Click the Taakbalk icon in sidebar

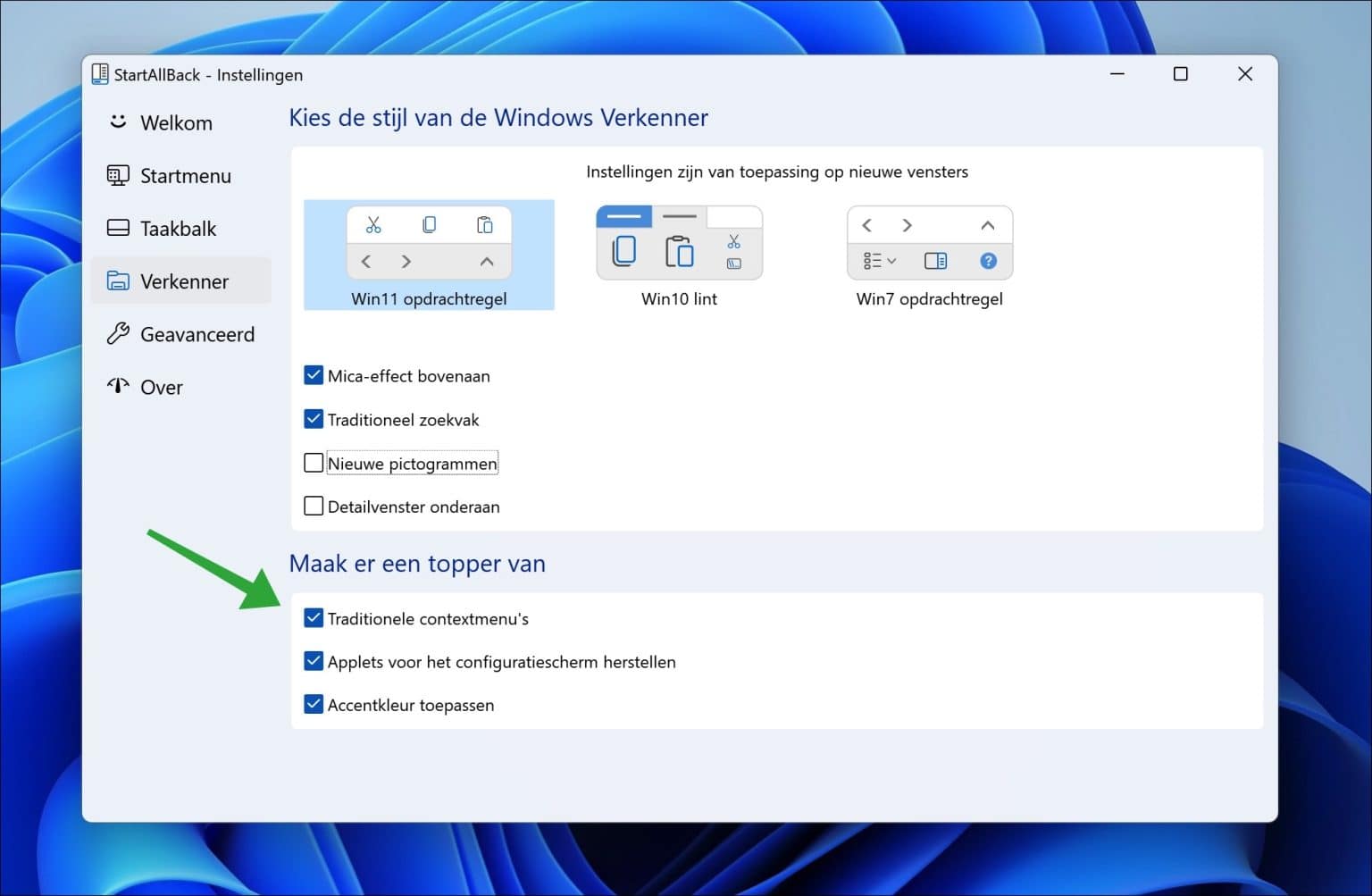click(x=118, y=228)
